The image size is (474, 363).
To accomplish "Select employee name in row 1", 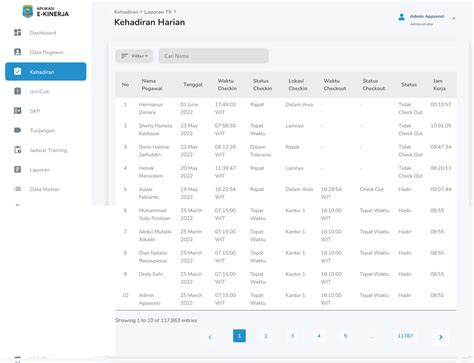I will click(151, 108).
